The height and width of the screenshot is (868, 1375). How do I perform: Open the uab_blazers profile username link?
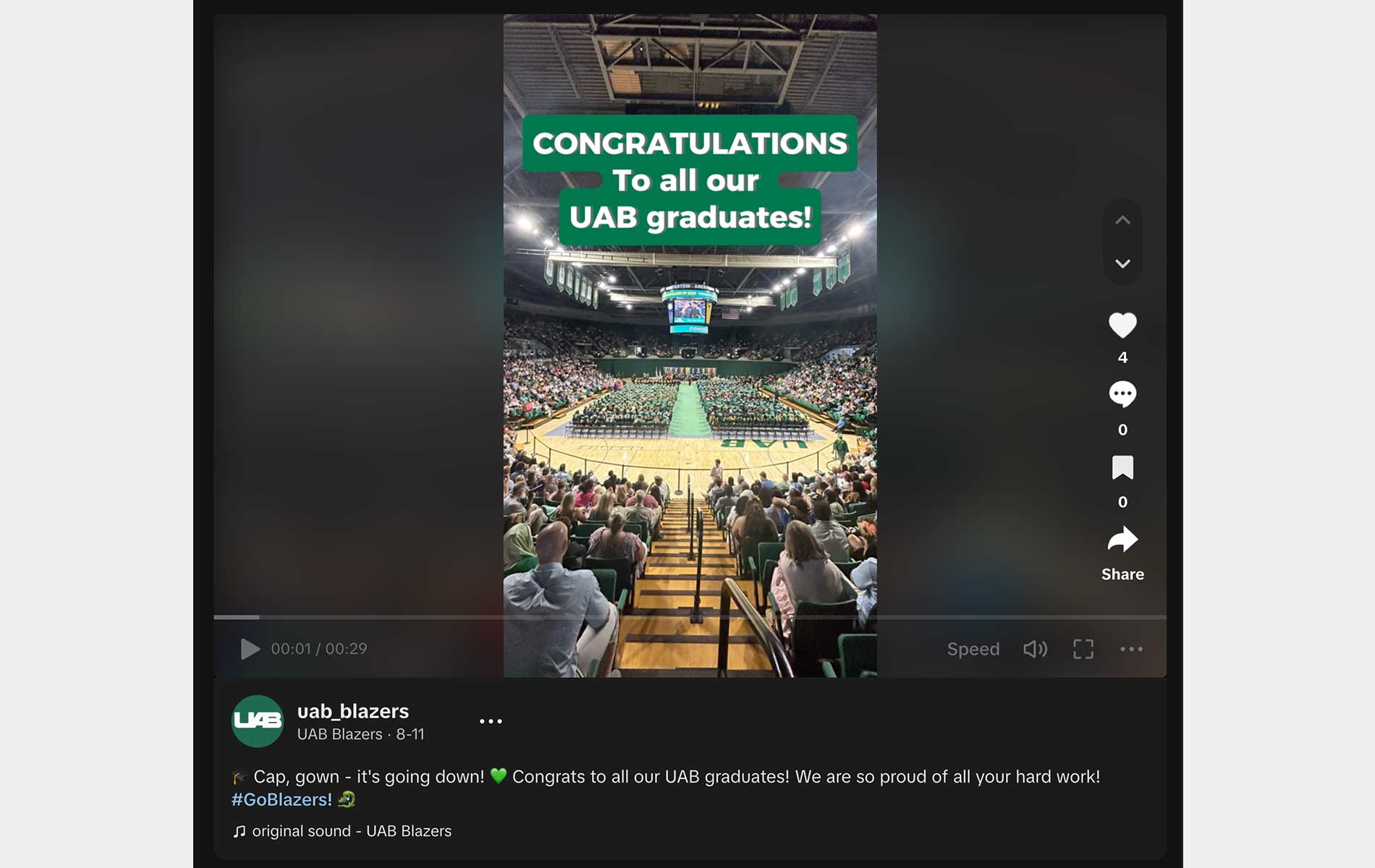tap(353, 711)
